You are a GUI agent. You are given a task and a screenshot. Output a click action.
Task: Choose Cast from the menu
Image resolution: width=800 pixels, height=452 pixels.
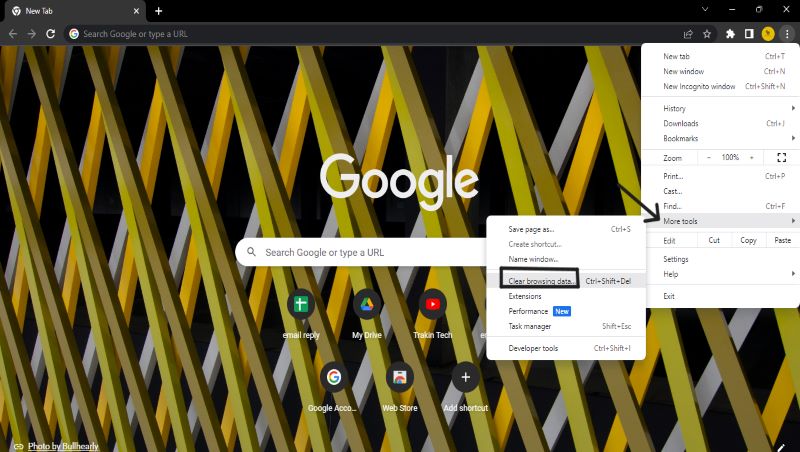(x=720, y=191)
